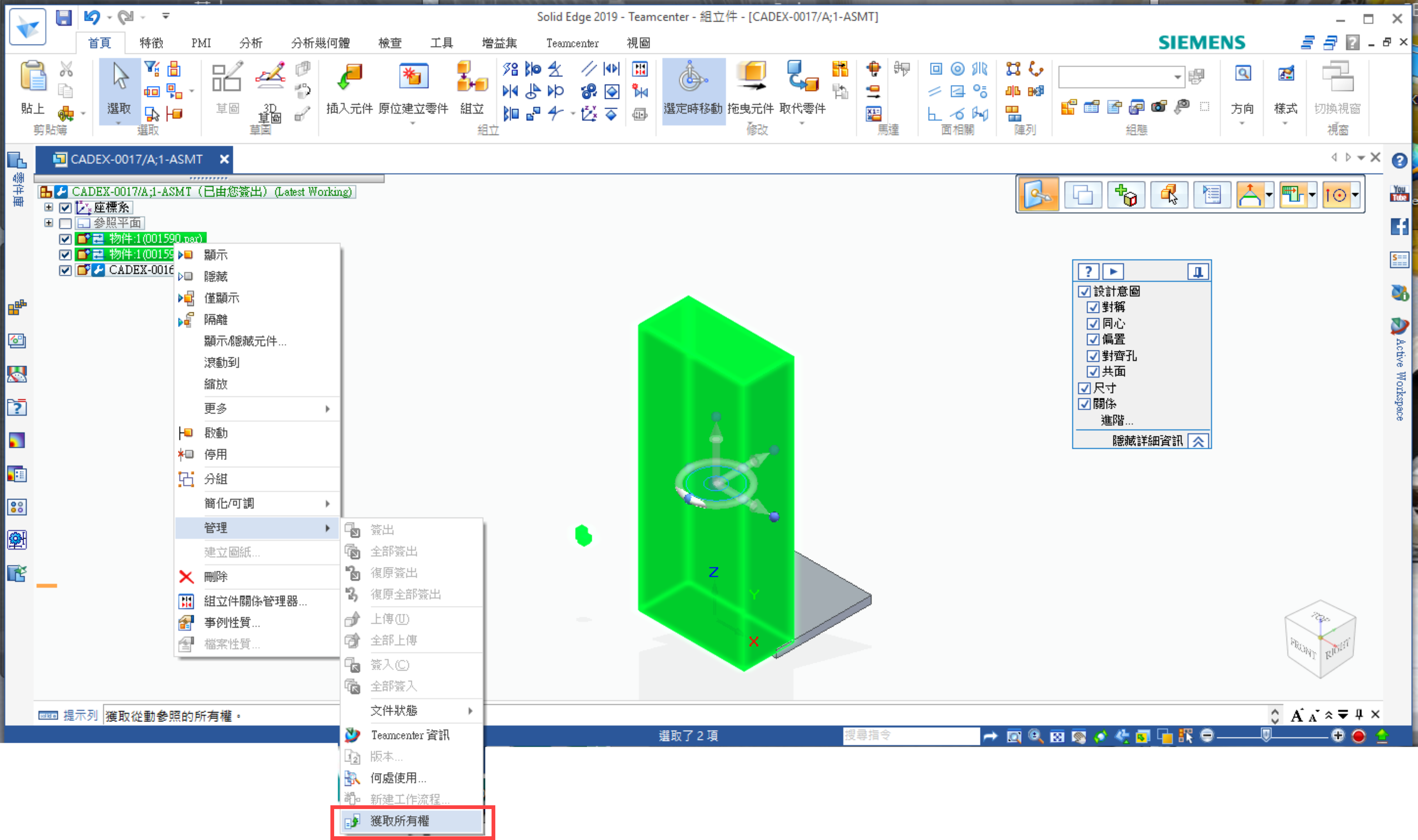Click the red record icon in status bar
This screenshot has height=840, width=1418.
tap(1359, 736)
